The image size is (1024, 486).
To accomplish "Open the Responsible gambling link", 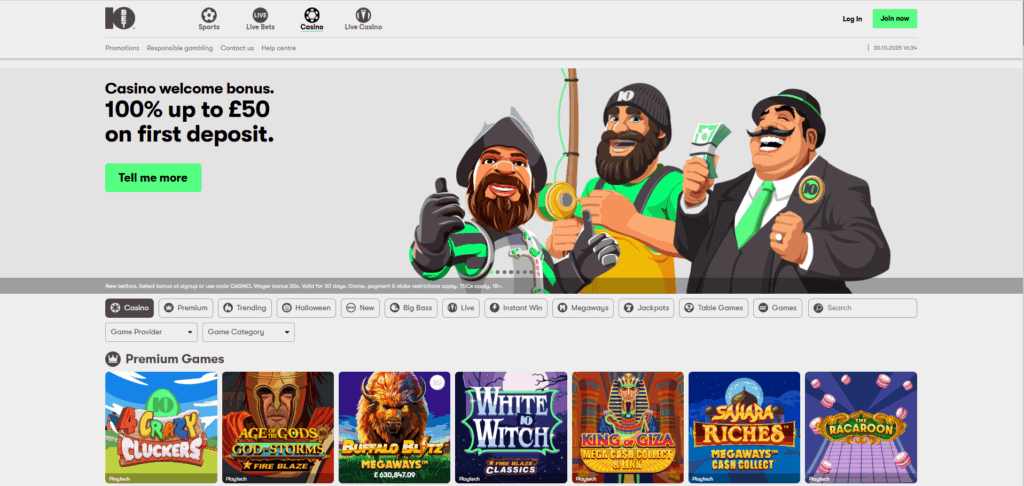I will point(179,48).
